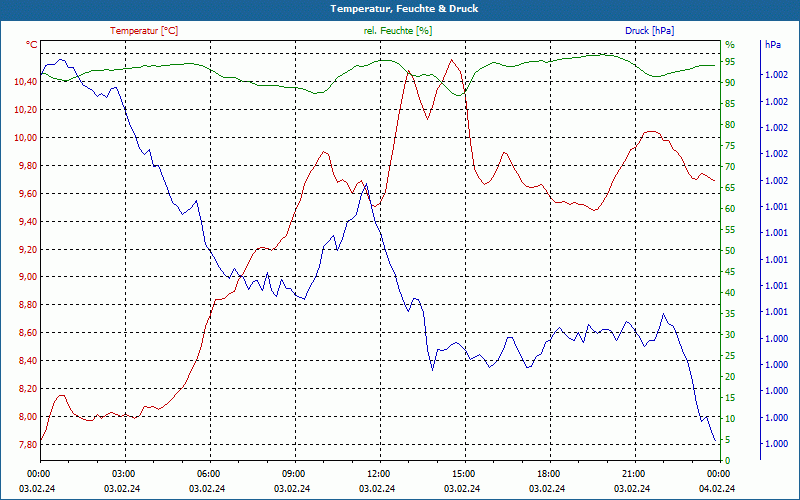800x500 pixels.
Task: Click green humidity axis value '15'
Action: [730, 397]
